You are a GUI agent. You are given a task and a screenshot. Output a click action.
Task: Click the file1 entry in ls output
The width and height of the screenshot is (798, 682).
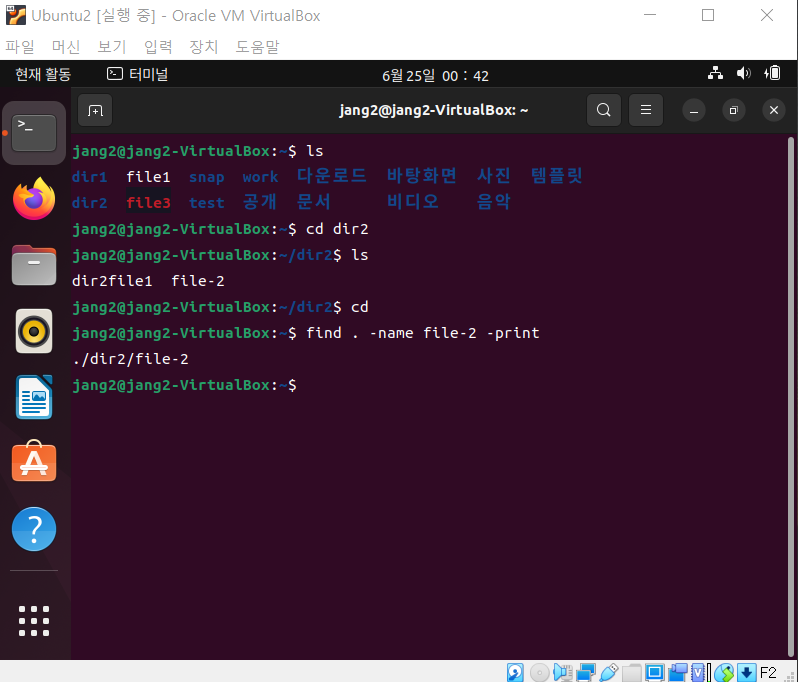pos(148,177)
